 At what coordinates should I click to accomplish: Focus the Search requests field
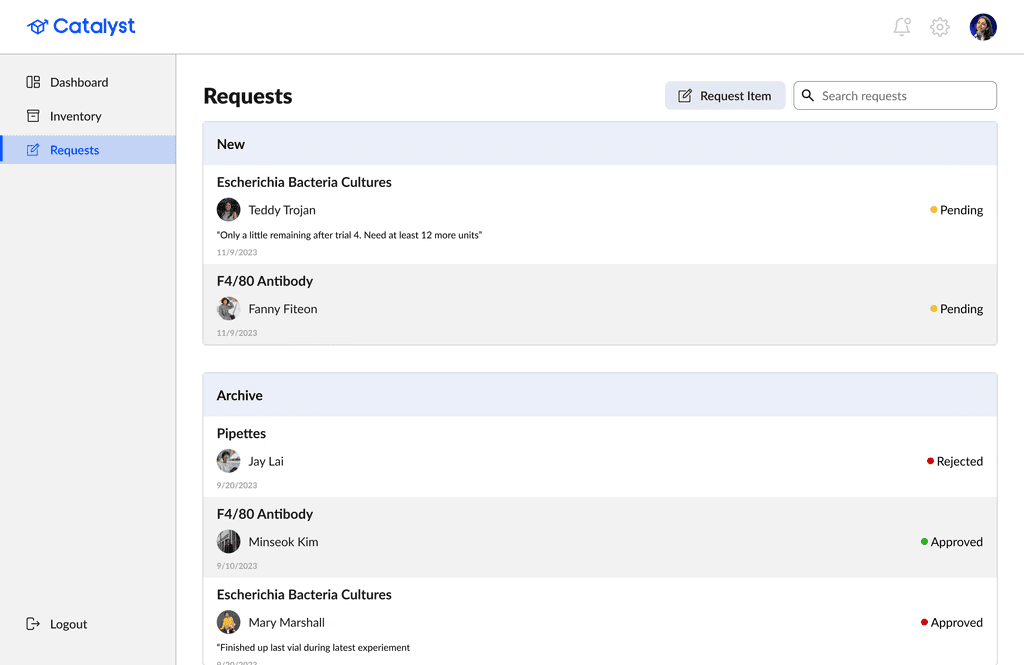(905, 96)
